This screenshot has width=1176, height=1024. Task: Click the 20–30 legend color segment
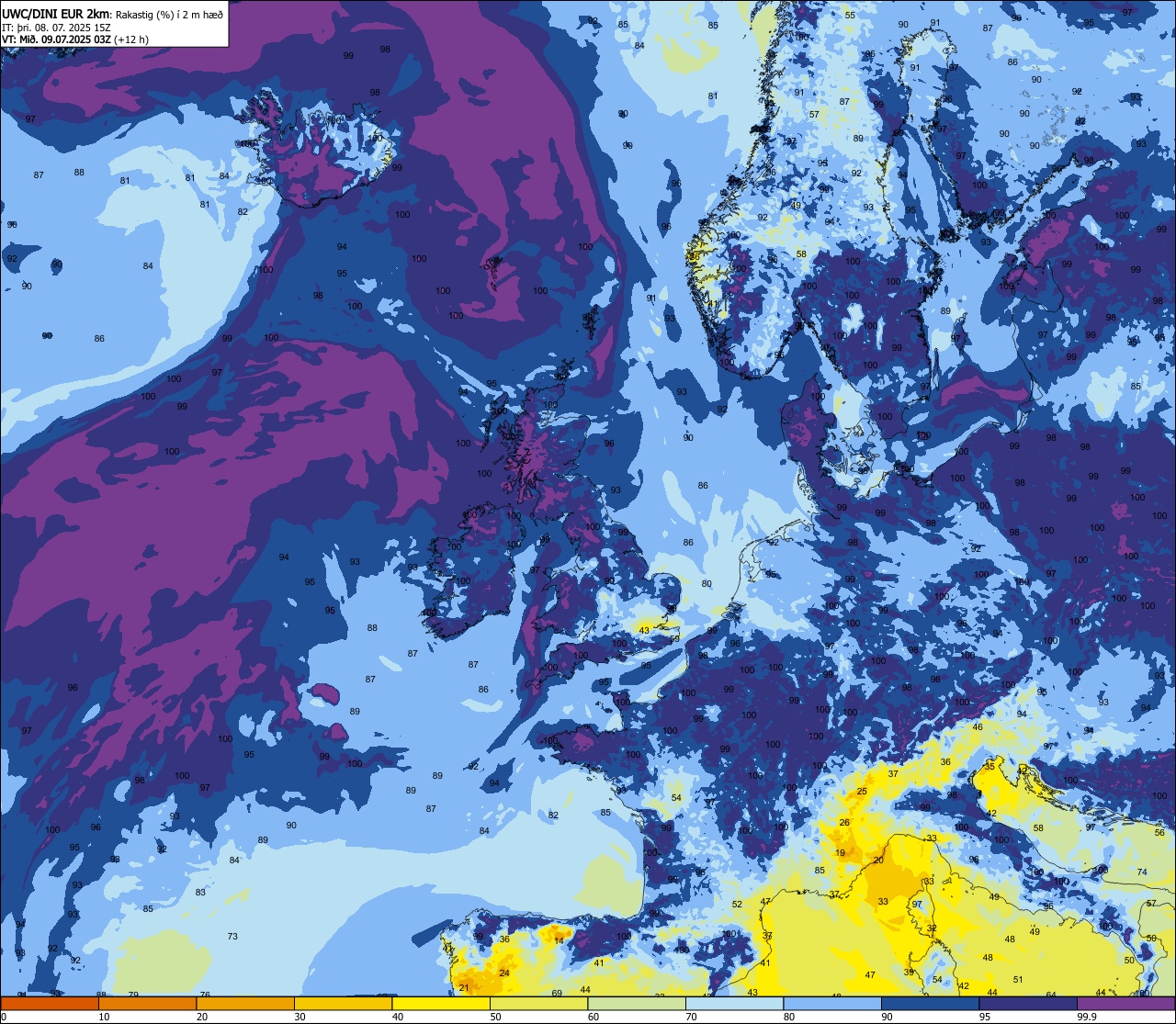pos(245,1003)
